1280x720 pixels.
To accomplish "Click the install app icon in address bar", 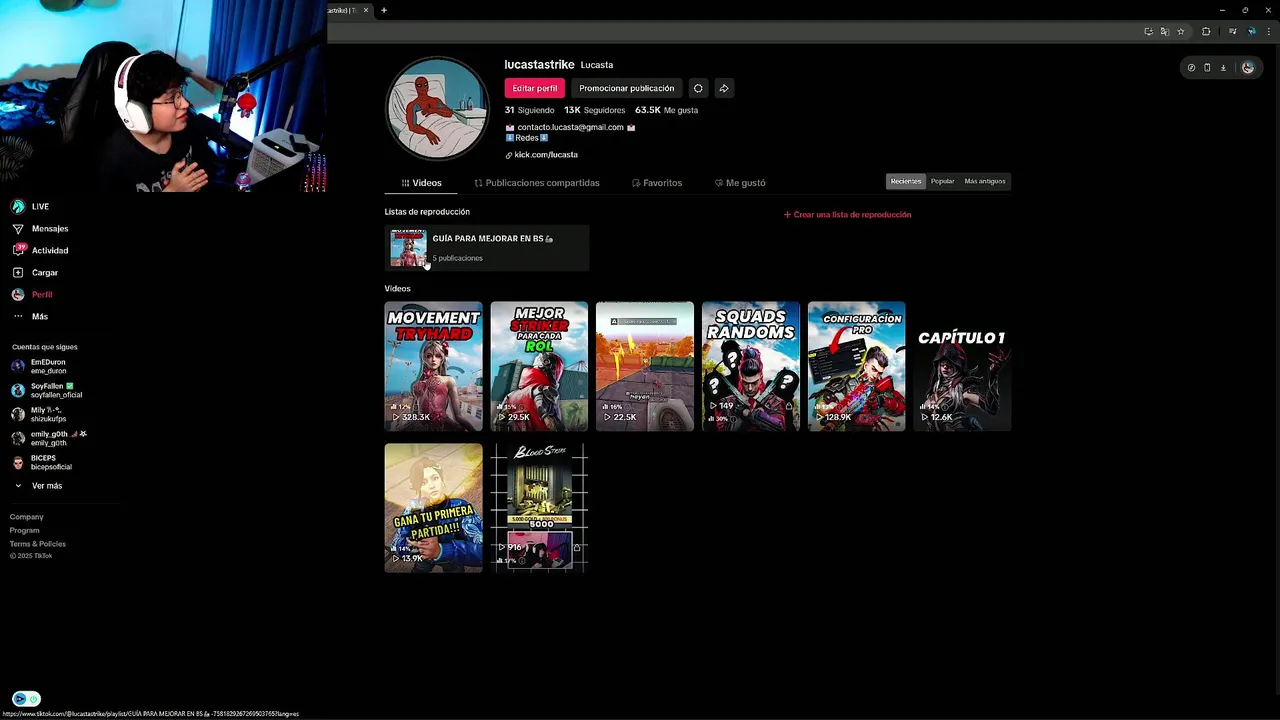I will [1149, 32].
